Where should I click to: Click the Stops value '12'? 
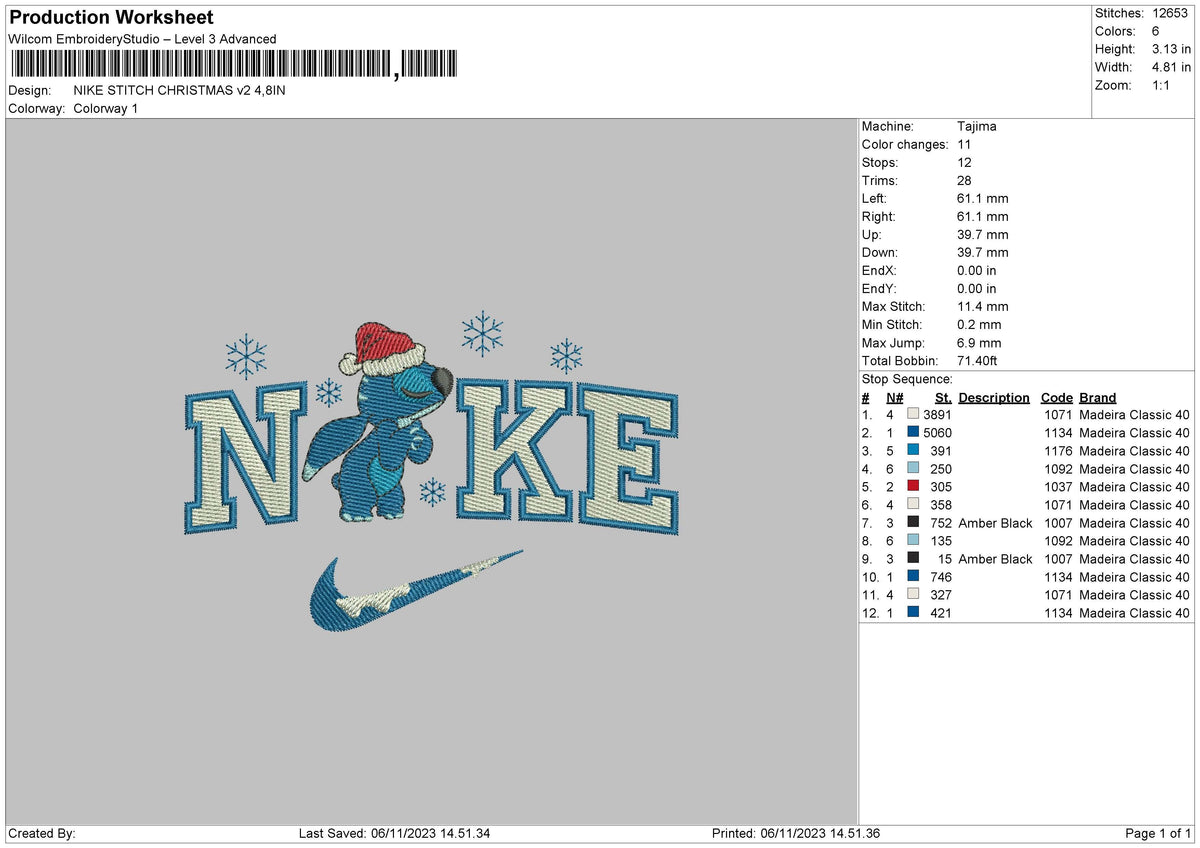tap(964, 162)
